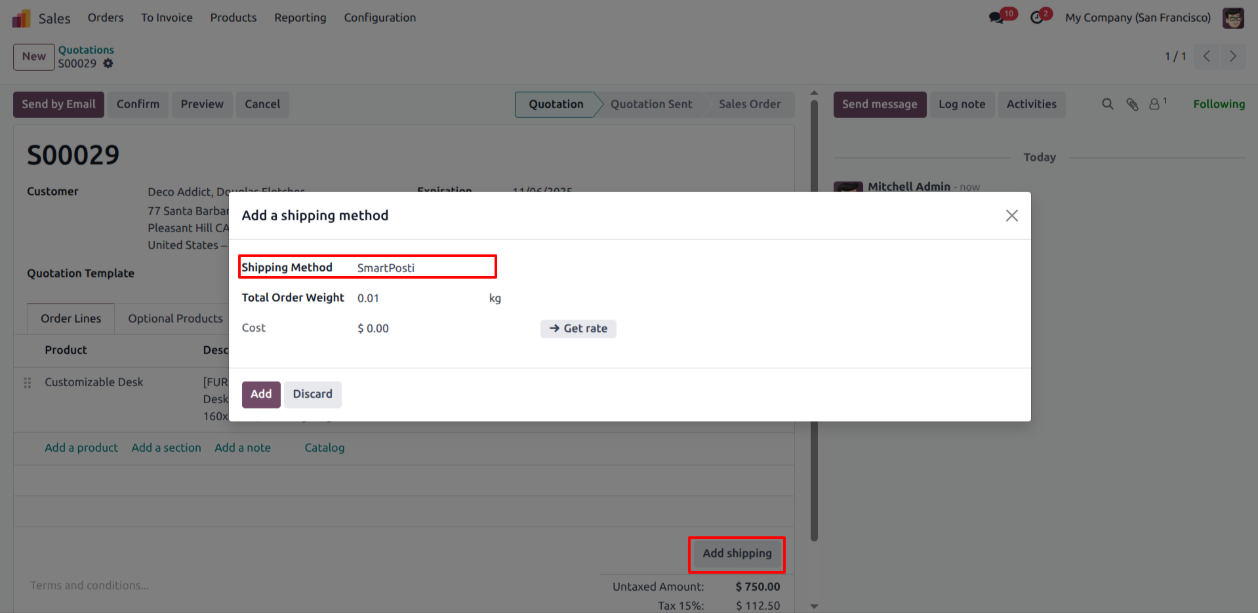1258x613 pixels.
Task: Open the gear actions menu beside S00029
Action: pyautogui.click(x=108, y=64)
